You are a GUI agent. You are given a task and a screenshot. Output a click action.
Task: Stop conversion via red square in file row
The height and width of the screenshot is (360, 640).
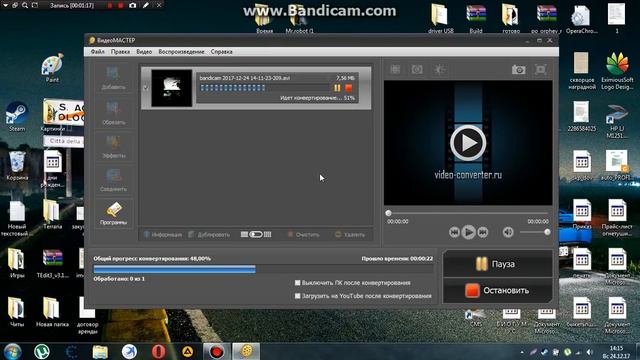349,88
